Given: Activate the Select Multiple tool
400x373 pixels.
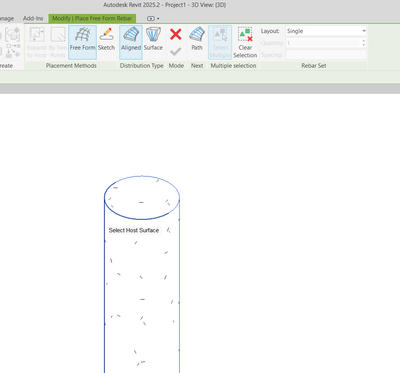Looking at the screenshot, I should 220,42.
